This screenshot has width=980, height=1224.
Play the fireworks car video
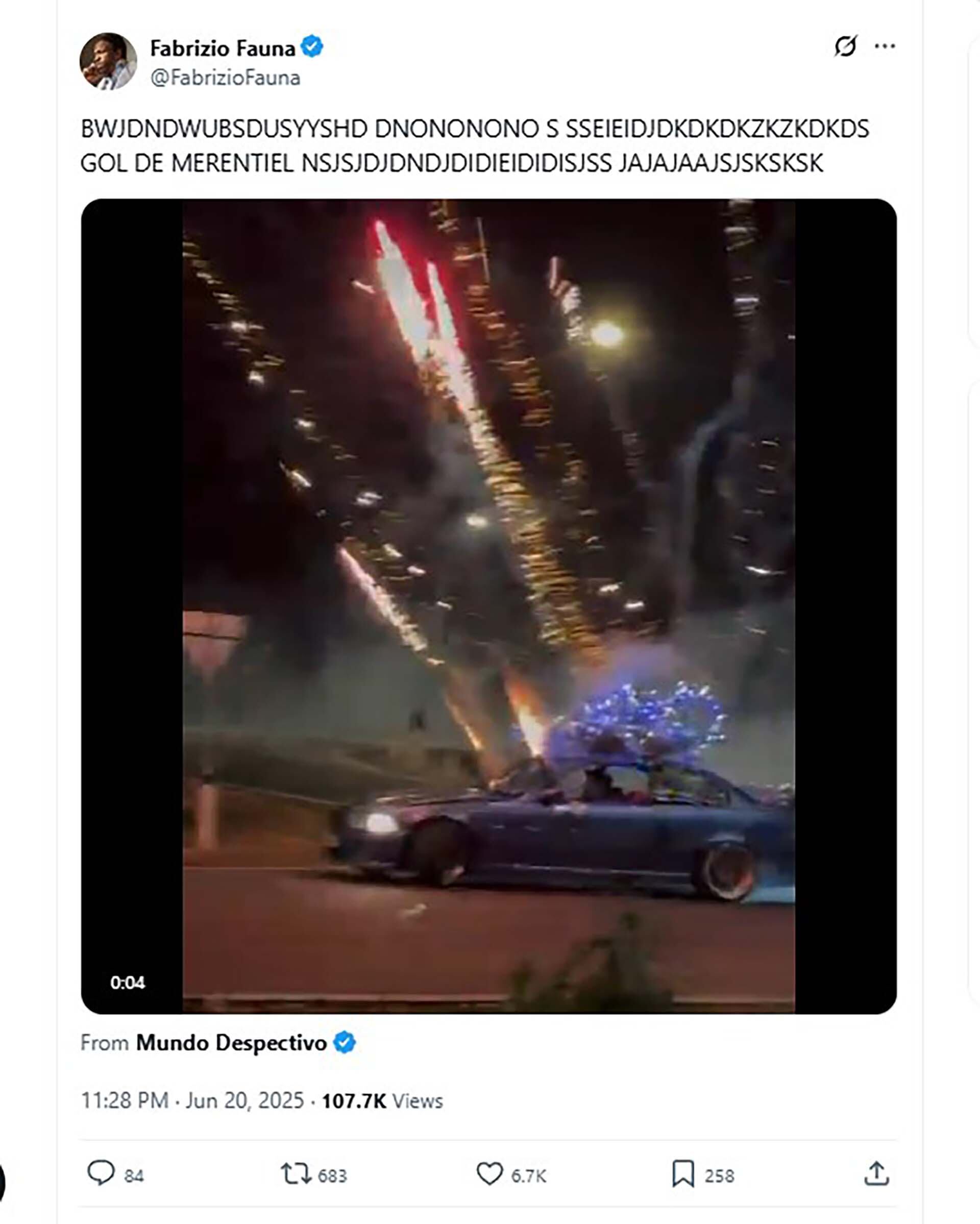tap(489, 606)
